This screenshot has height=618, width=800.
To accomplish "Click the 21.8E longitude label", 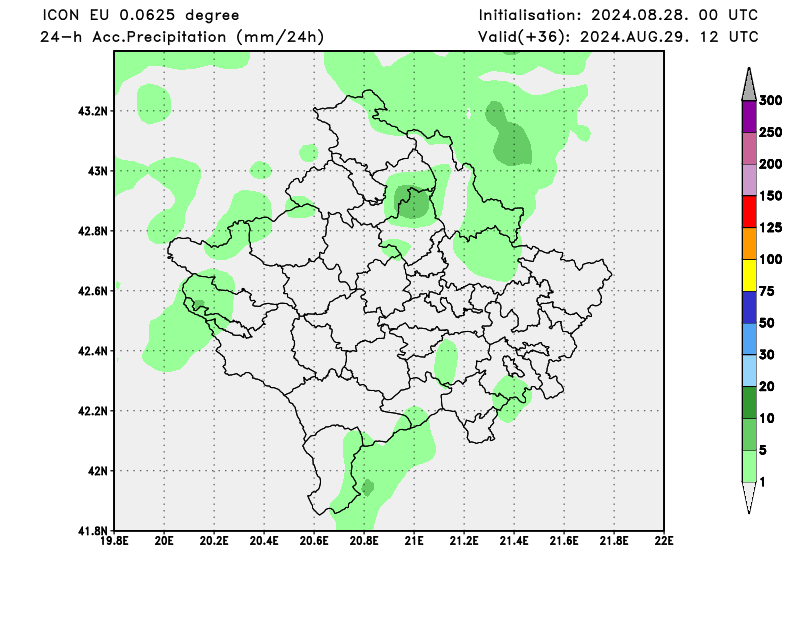I will point(614,540).
